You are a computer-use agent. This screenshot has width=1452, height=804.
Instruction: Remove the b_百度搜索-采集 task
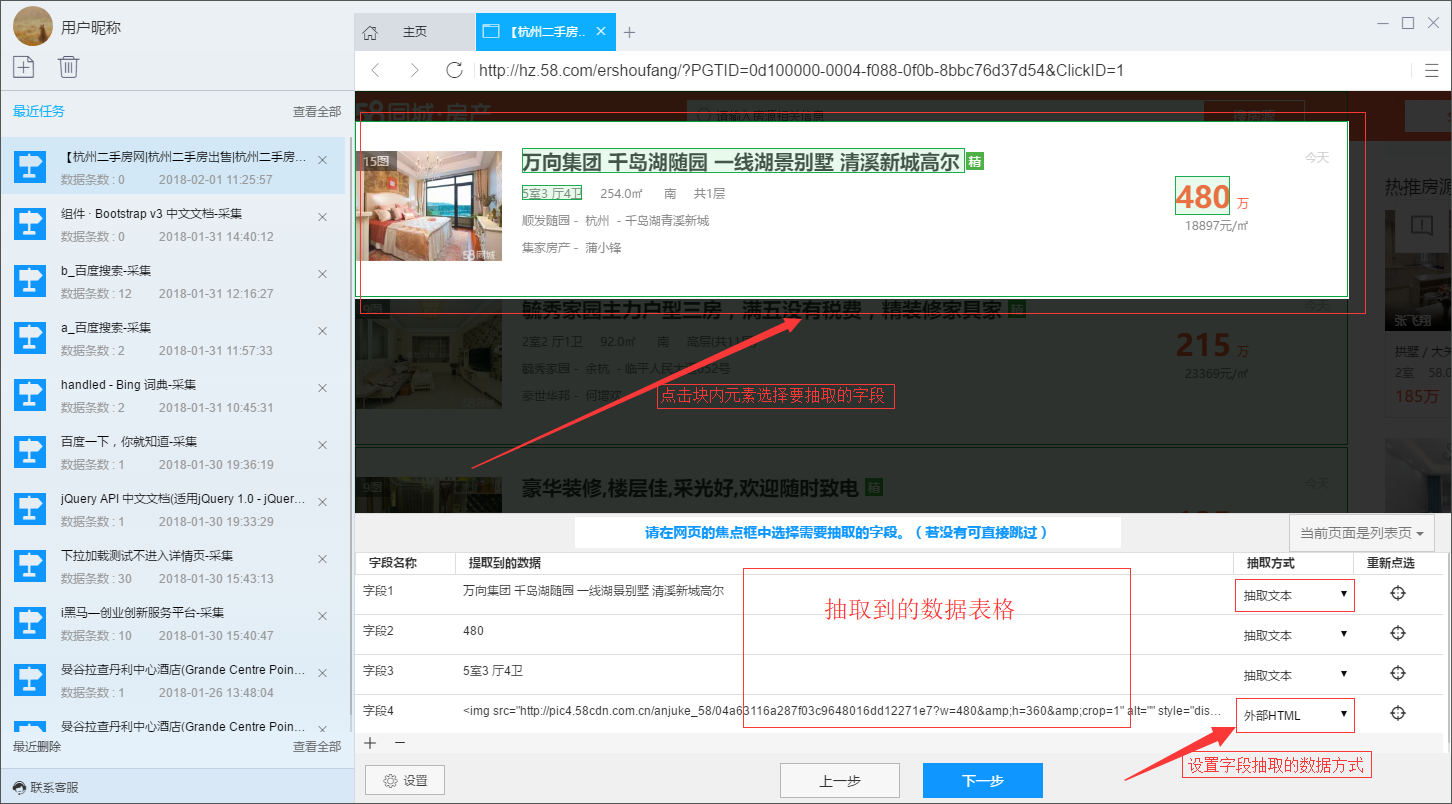tap(322, 274)
